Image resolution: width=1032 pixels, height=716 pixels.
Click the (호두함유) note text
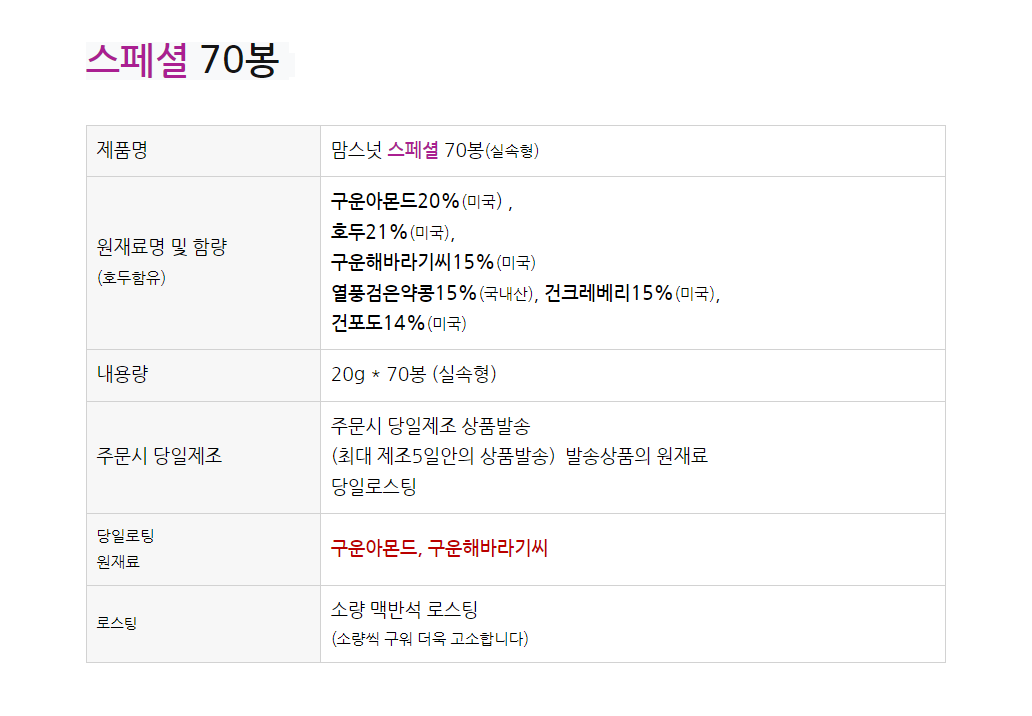(131, 278)
